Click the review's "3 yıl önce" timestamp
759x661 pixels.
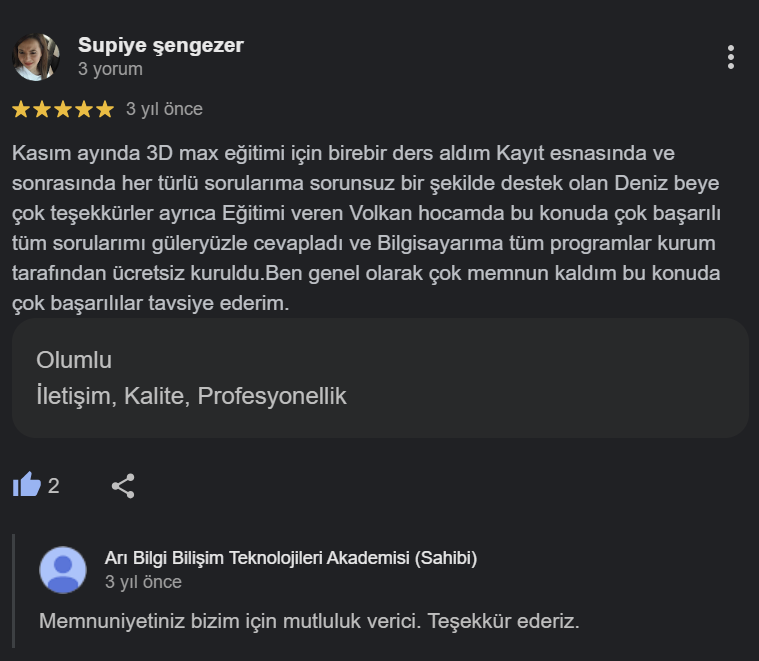click(164, 109)
